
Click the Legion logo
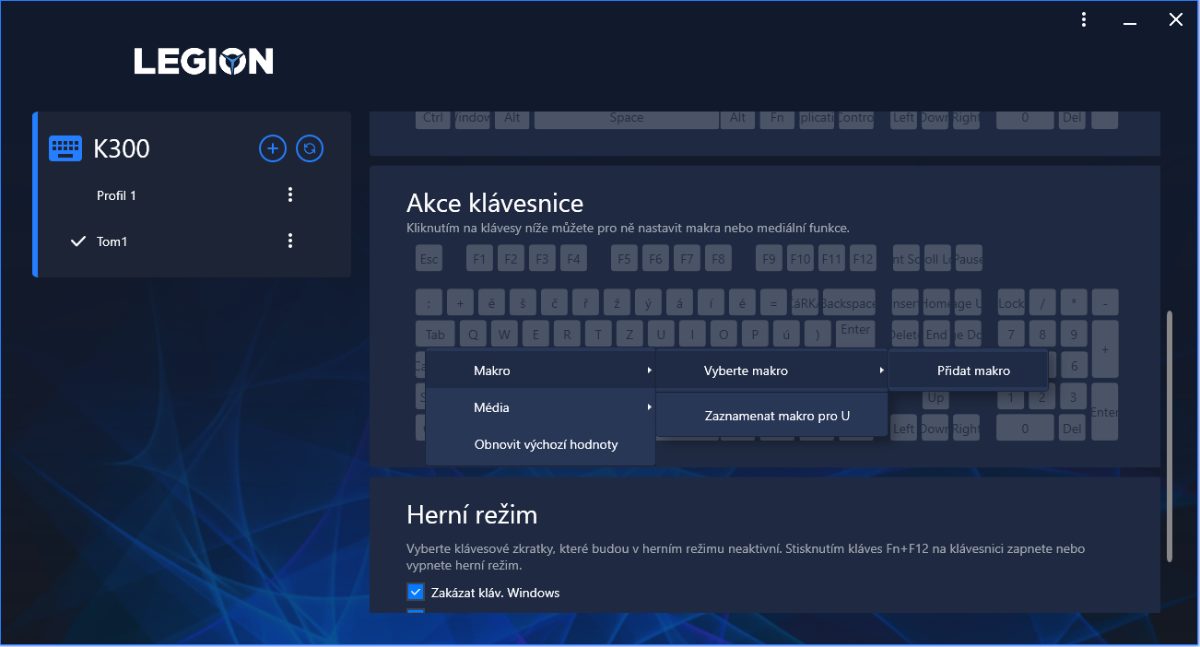(203, 62)
